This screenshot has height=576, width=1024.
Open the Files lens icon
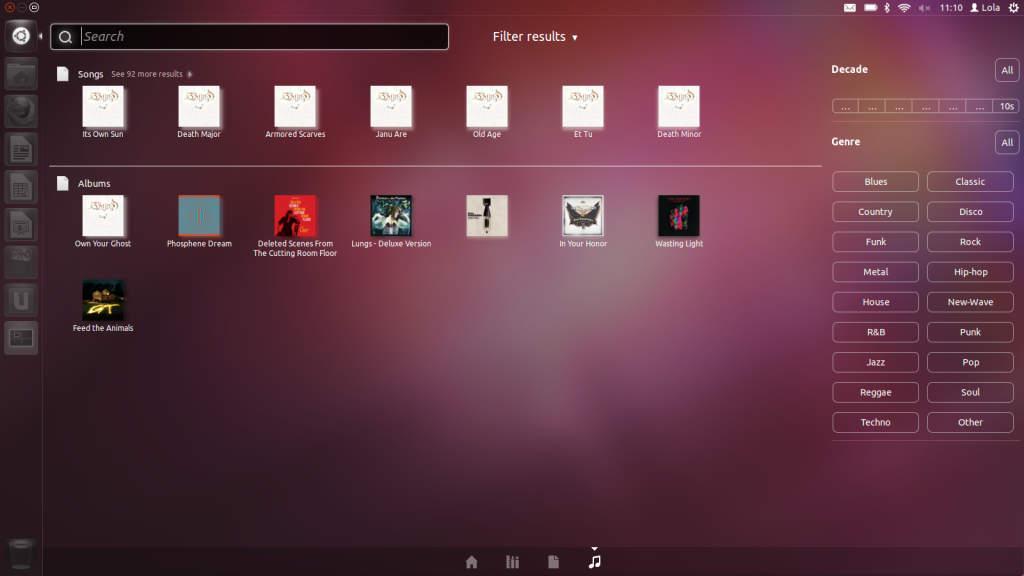(x=553, y=562)
